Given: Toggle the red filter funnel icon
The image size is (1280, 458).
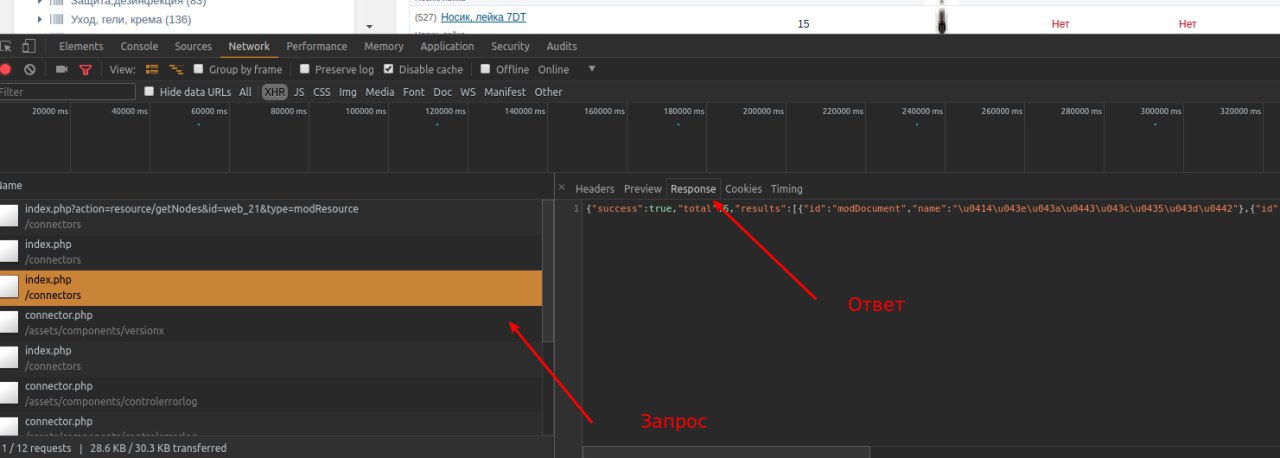Looking at the screenshot, I should pos(85,70).
